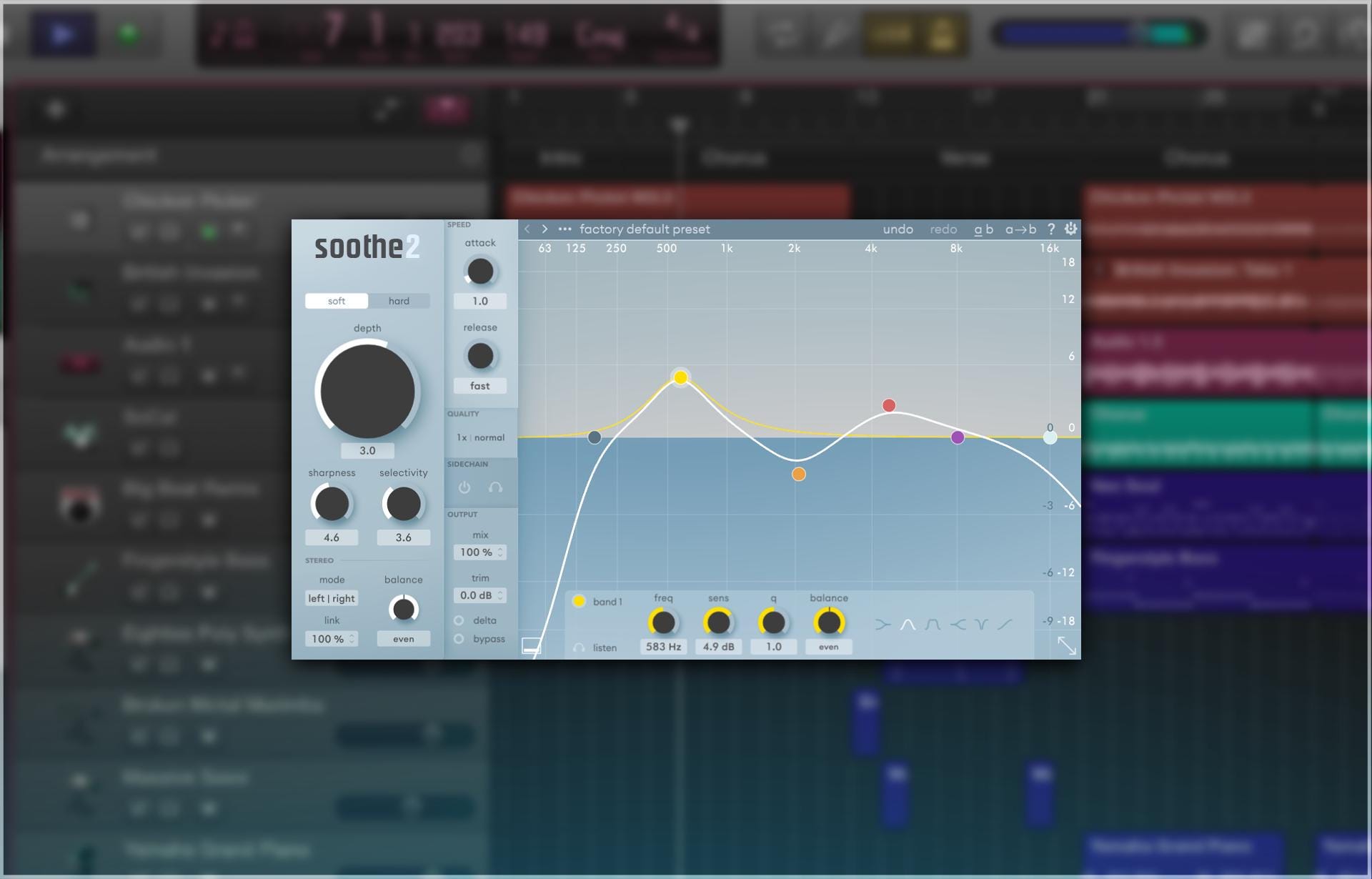1372x879 pixels.
Task: Open the left | right stereo mode selector
Action: coord(332,599)
